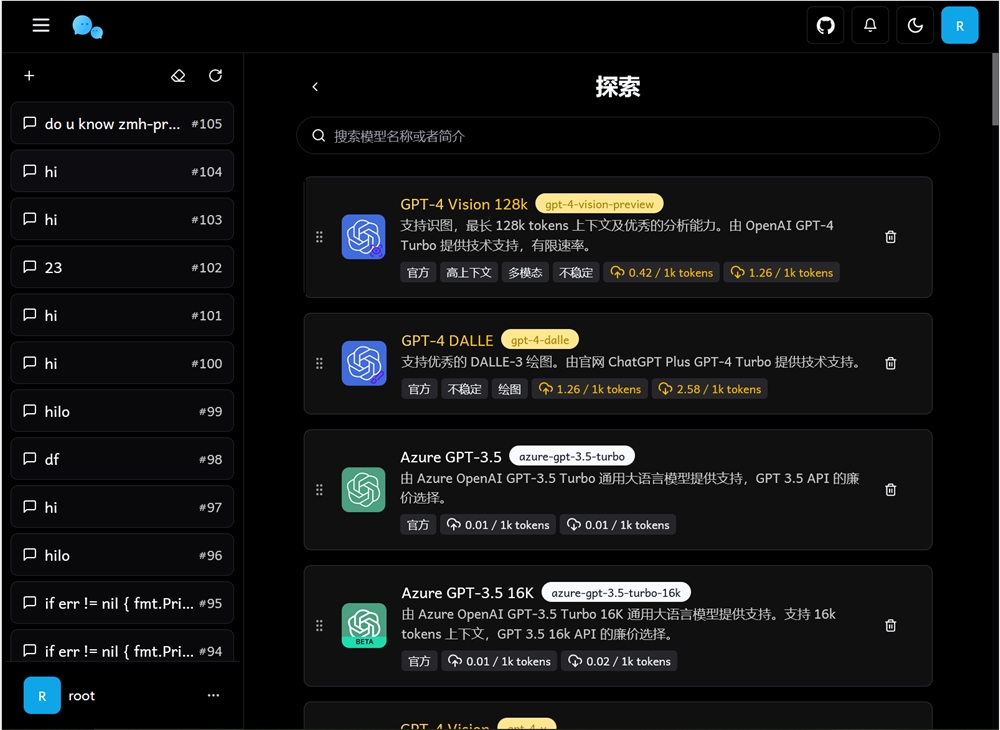Click the blue chat bubbles logo
Screen dimensions: 1000x730
pyautogui.click(x=87, y=27)
